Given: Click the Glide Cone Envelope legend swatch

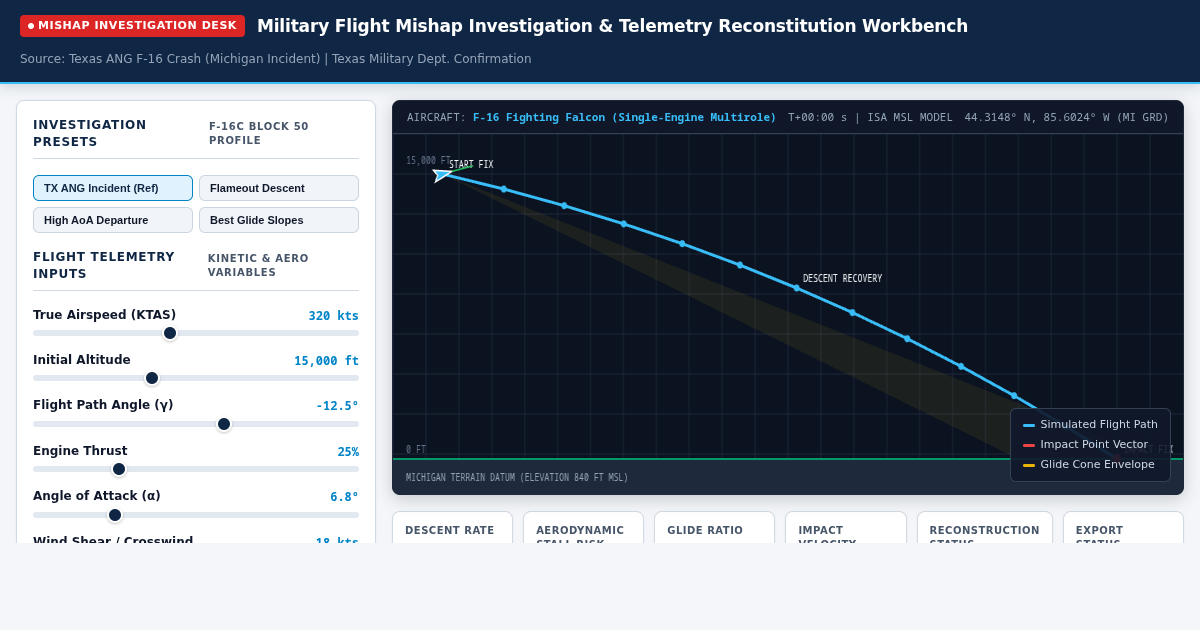Looking at the screenshot, I should (1029, 465).
